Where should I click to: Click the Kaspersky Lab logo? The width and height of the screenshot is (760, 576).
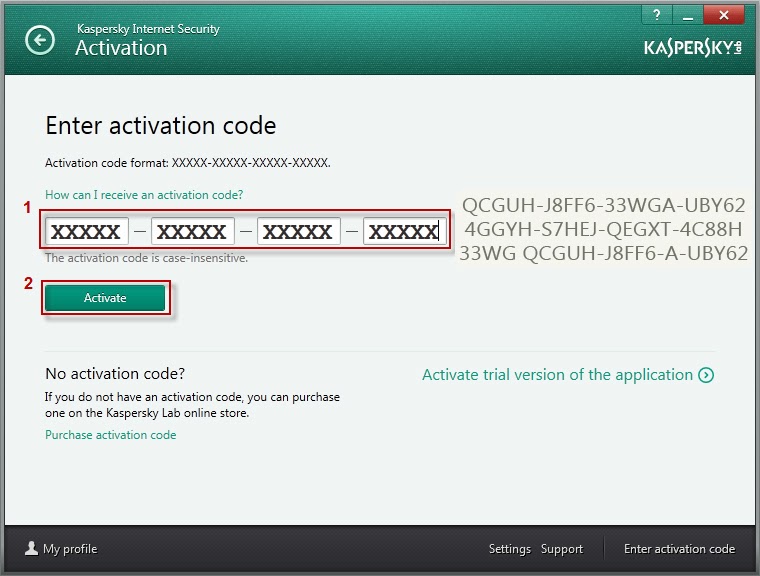(693, 48)
